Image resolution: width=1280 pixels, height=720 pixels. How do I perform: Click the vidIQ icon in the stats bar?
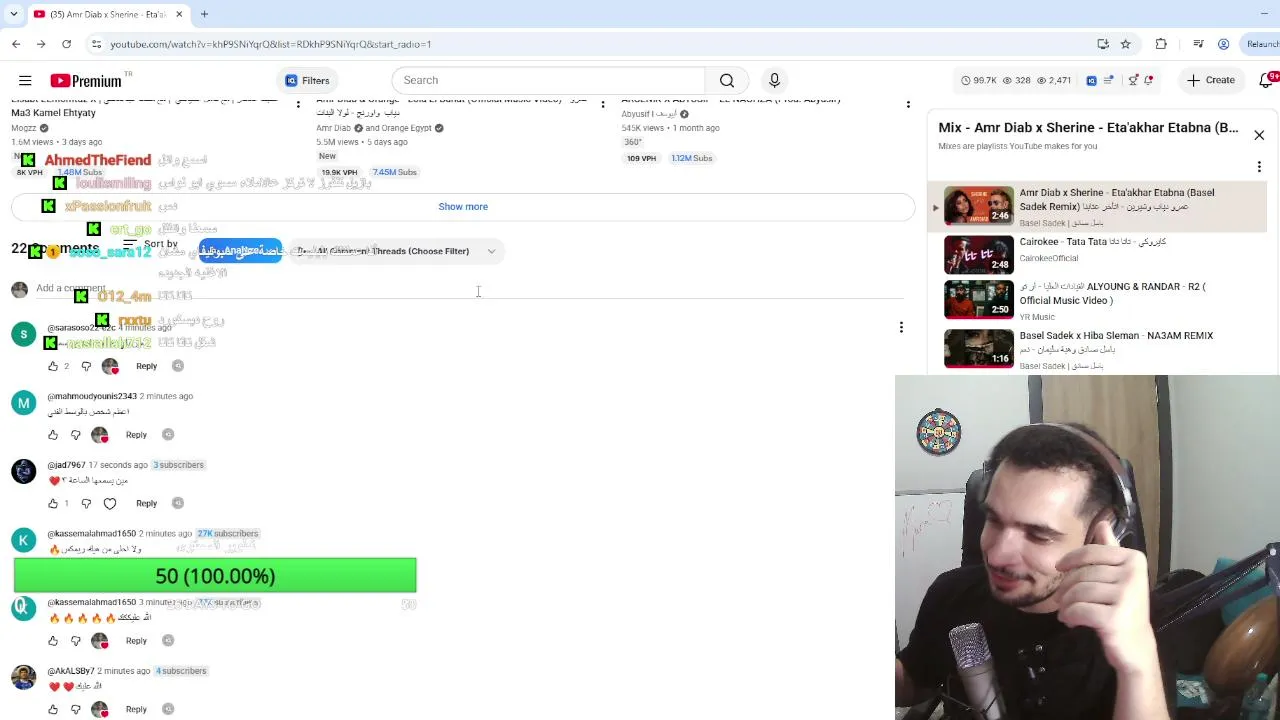(x=1091, y=80)
